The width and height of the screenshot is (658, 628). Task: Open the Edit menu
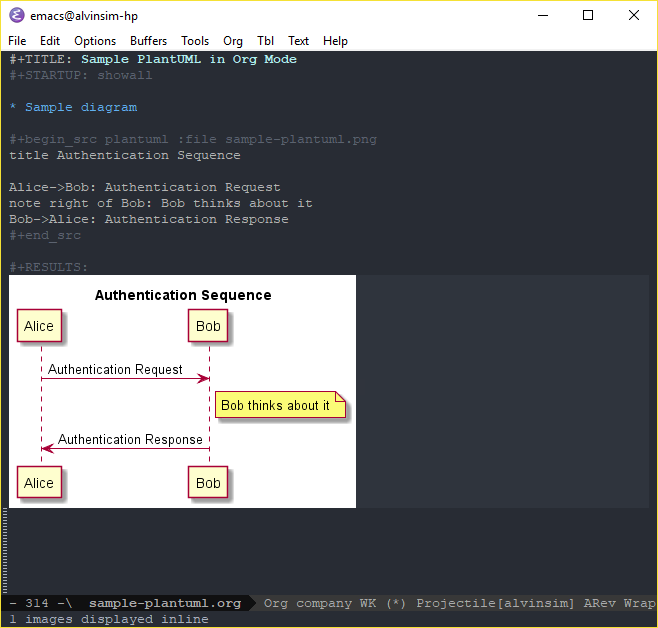[50, 41]
